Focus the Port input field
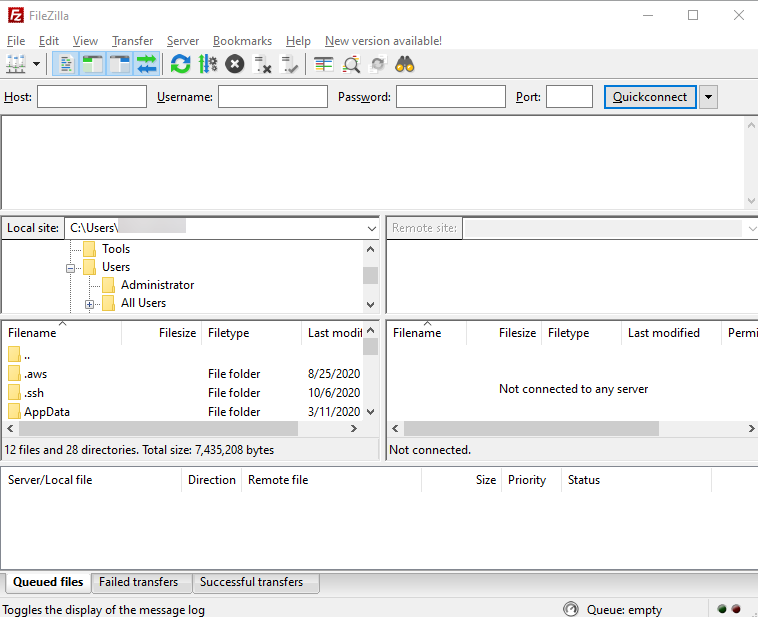This screenshot has width=758, height=617. click(569, 97)
